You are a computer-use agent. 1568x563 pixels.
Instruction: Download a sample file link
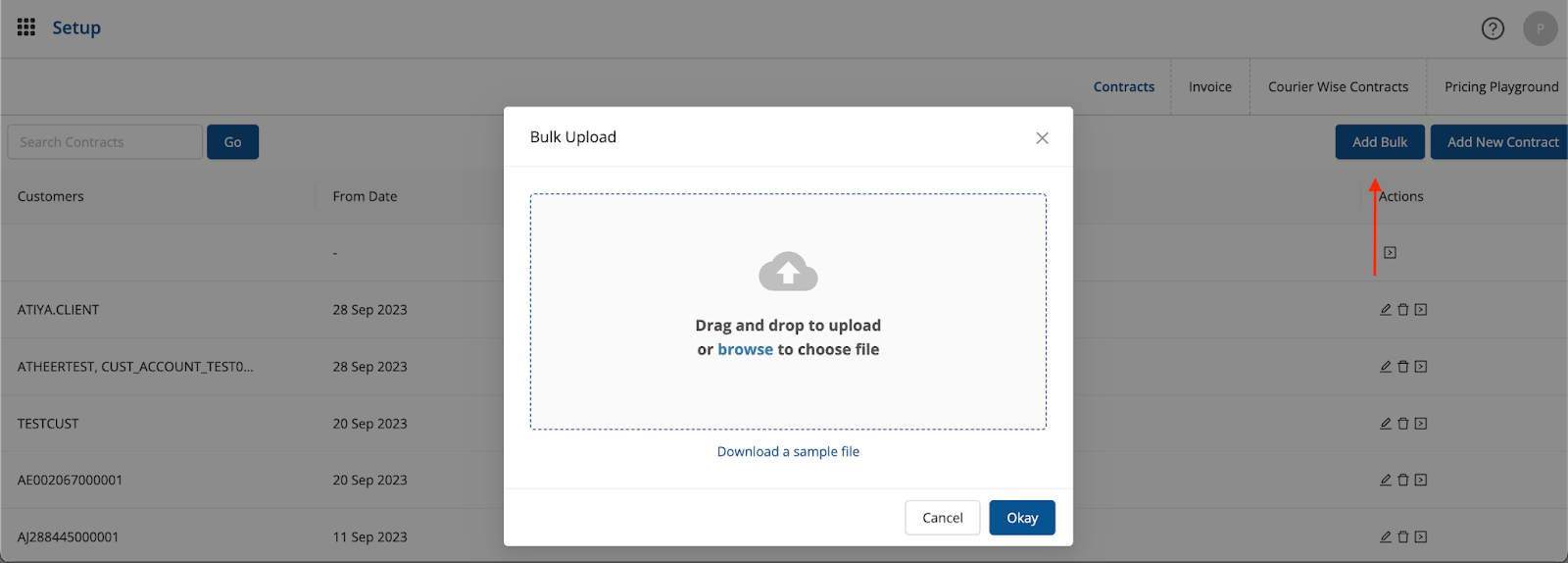788,451
